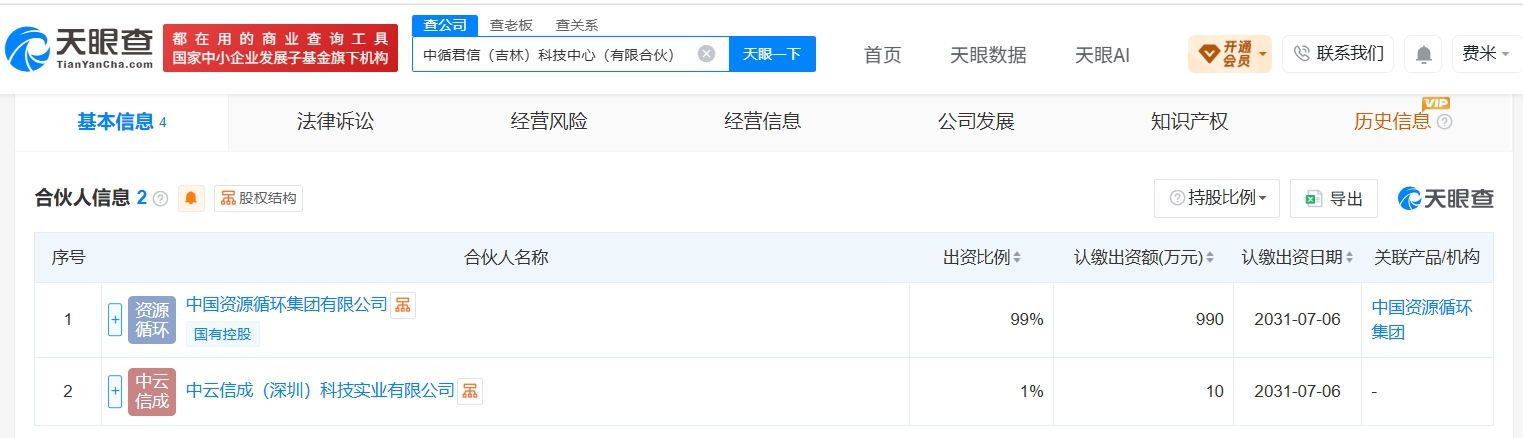Click the help icon next to 历史信息
The image size is (1523, 438).
tap(1444, 122)
